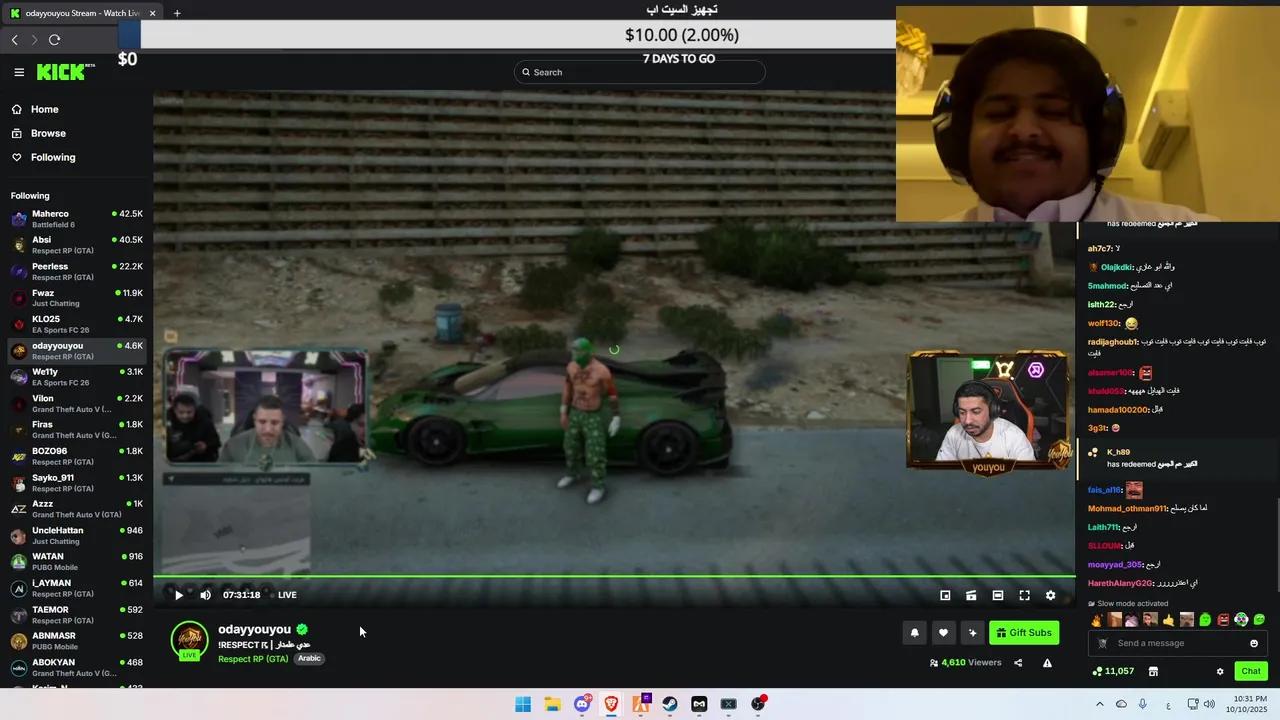The image size is (1280, 720).
Task: Mute the stream volume
Action: pos(205,595)
